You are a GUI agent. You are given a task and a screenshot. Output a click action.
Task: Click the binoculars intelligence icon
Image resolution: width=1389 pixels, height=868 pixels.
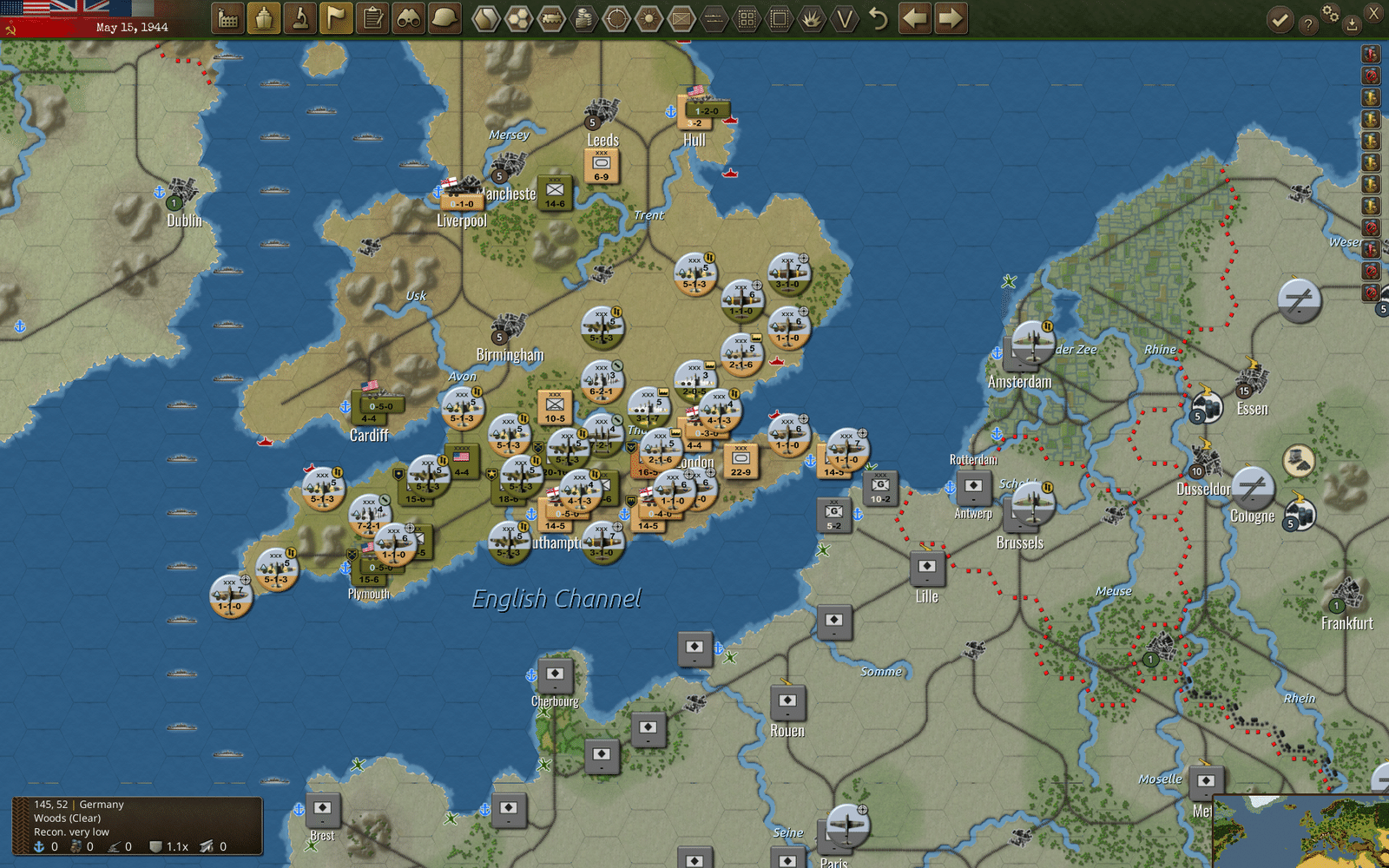pyautogui.click(x=409, y=18)
